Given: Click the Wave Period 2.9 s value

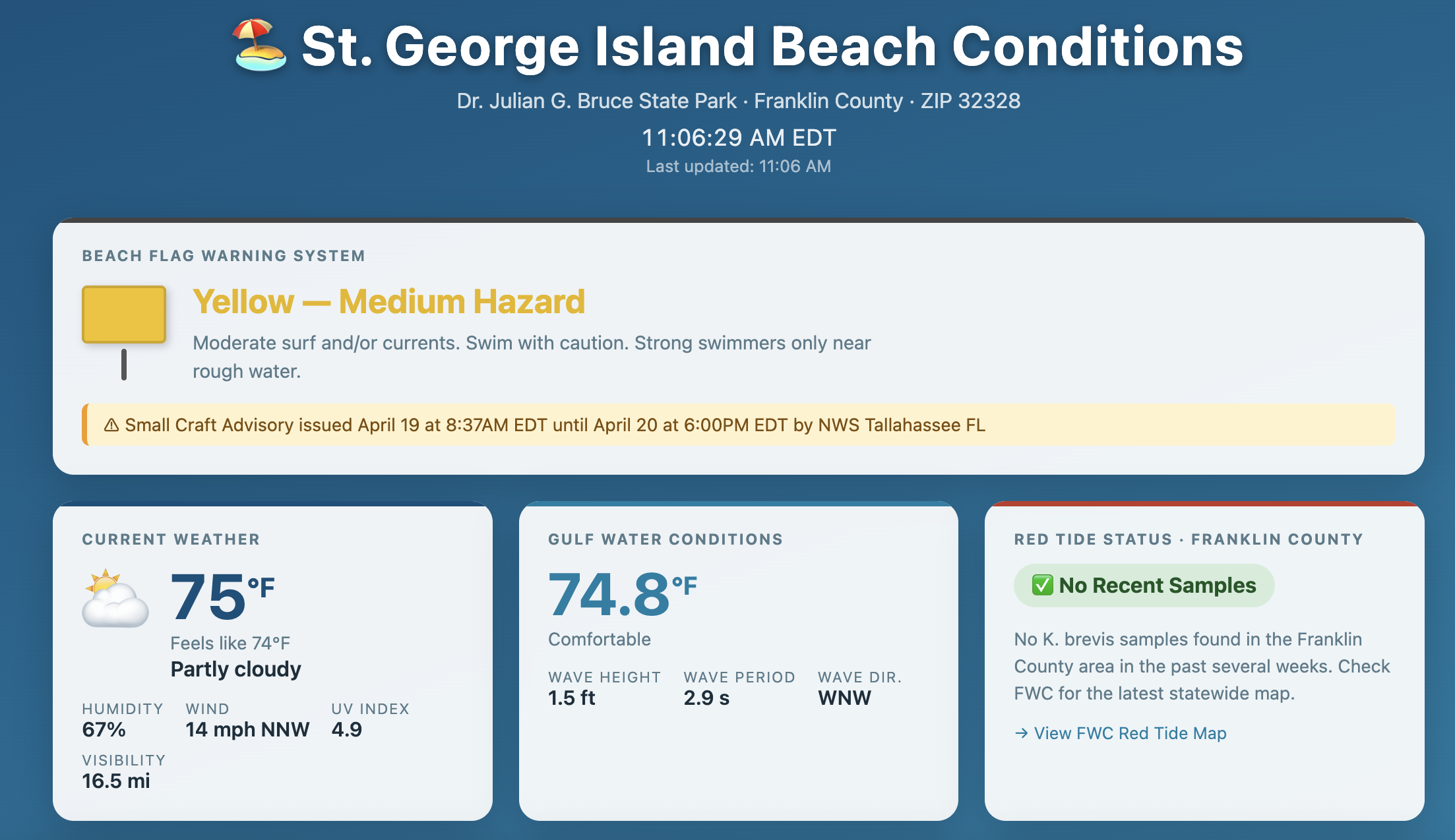Looking at the screenshot, I should click(706, 698).
